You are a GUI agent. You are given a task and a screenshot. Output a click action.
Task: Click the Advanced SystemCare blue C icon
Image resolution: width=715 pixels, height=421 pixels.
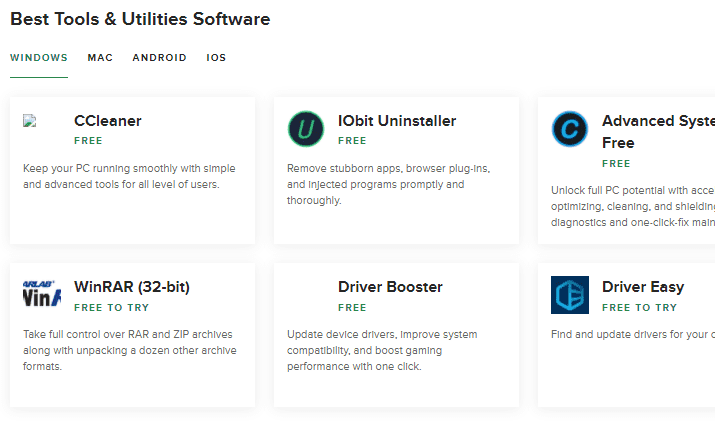pos(570,129)
